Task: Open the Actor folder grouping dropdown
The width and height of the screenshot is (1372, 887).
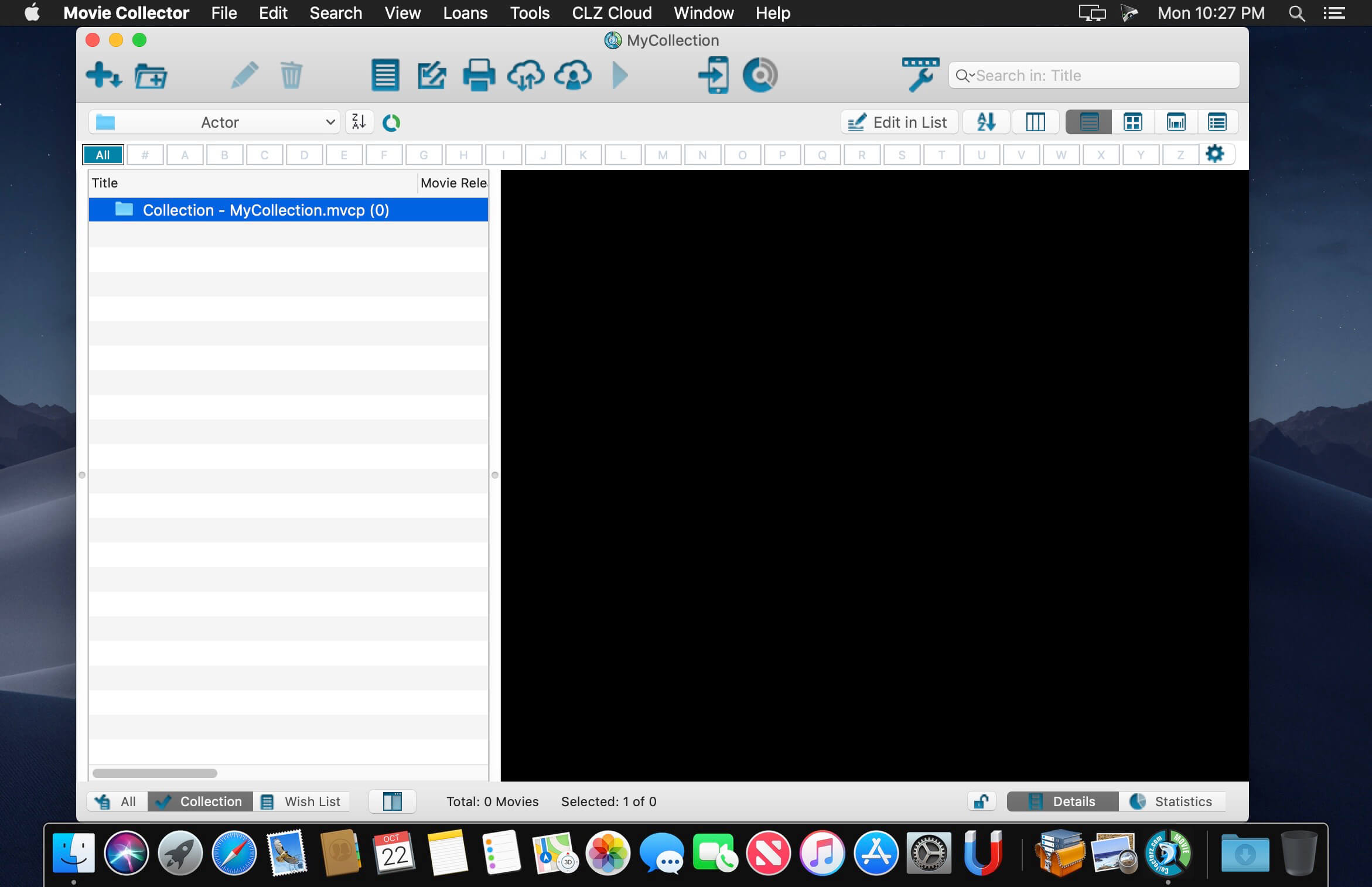Action: coord(214,122)
